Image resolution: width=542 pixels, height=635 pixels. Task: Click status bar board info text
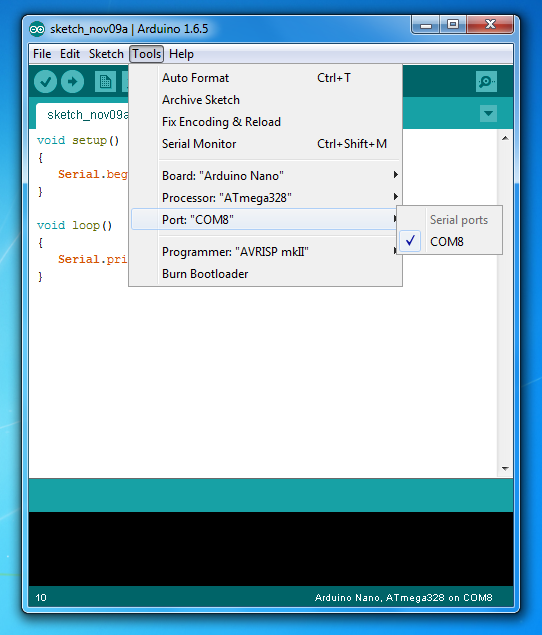[x=403, y=598]
